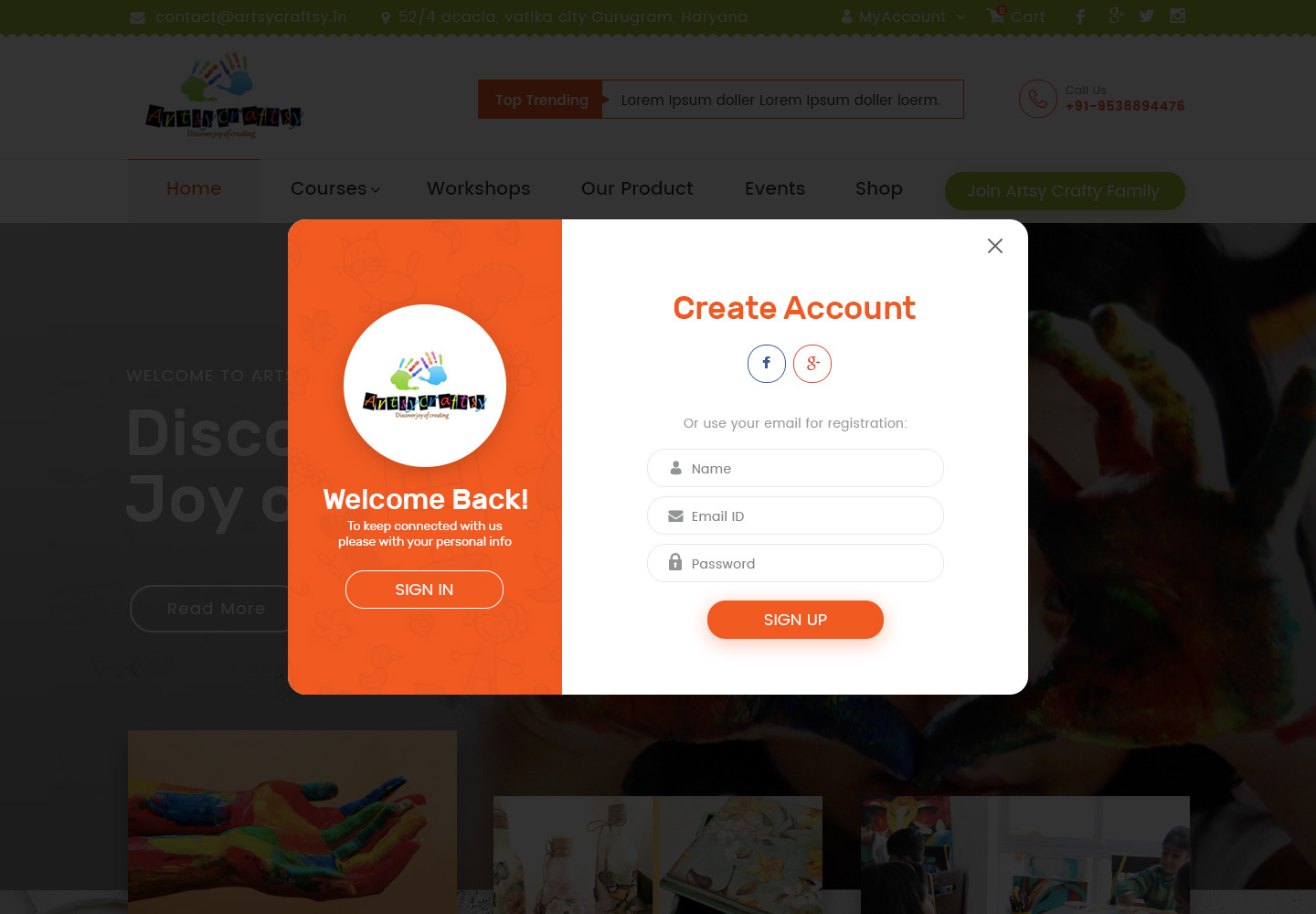Open the Instagram icon in header
The height and width of the screenshot is (914, 1316).
pos(1178,16)
